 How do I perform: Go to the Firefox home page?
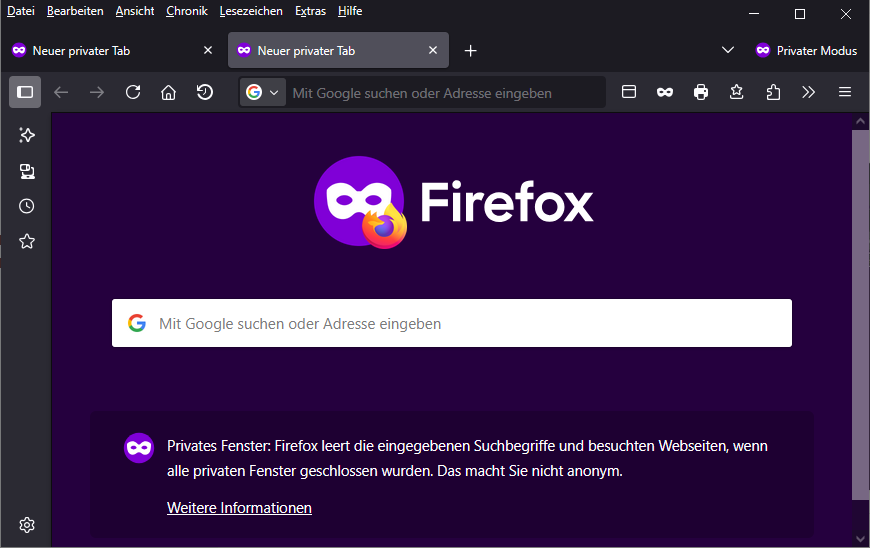(x=168, y=92)
